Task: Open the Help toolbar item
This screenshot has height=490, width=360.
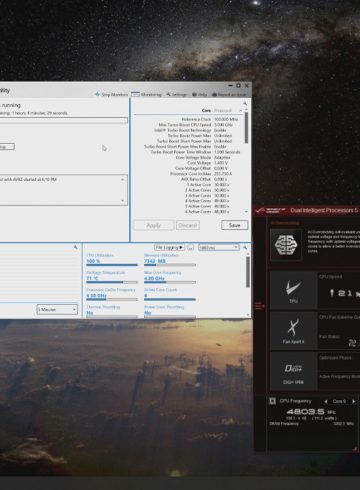Action: [199, 94]
